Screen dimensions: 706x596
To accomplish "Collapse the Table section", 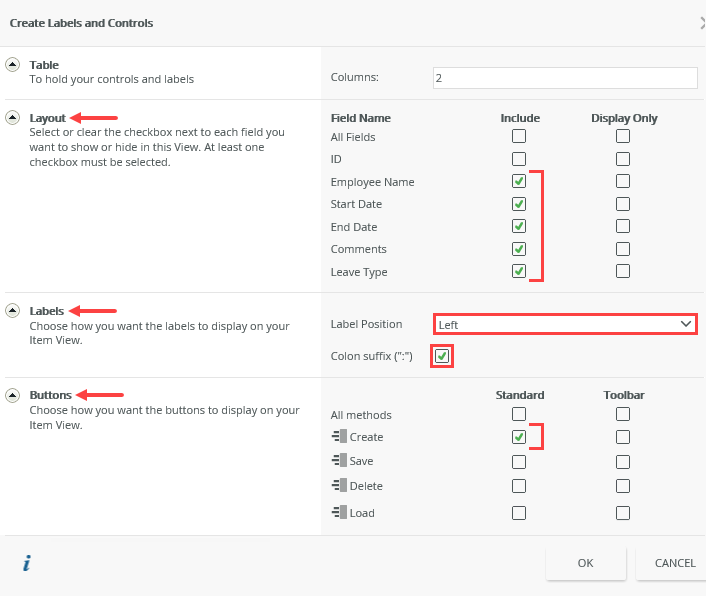I will click(x=13, y=65).
